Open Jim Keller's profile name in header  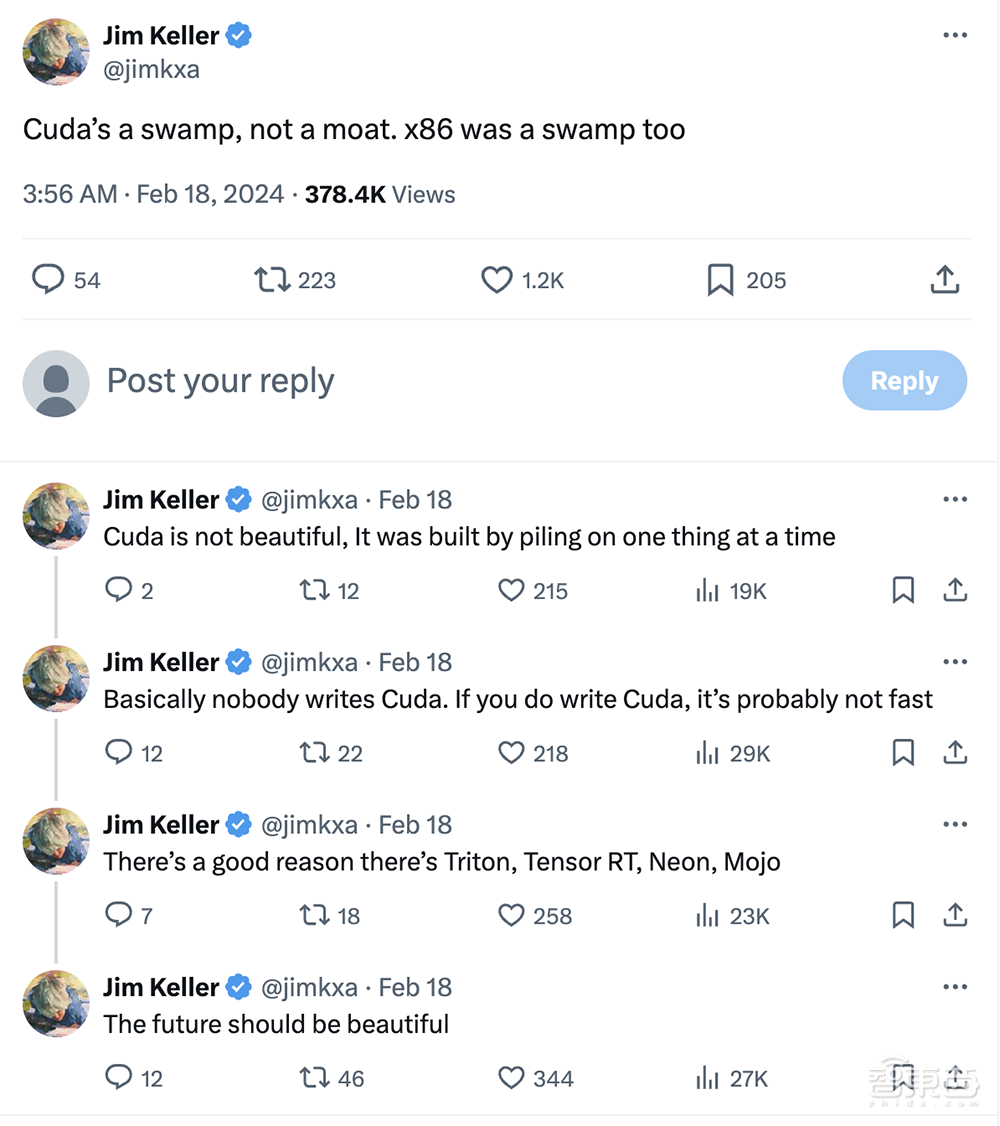(161, 36)
